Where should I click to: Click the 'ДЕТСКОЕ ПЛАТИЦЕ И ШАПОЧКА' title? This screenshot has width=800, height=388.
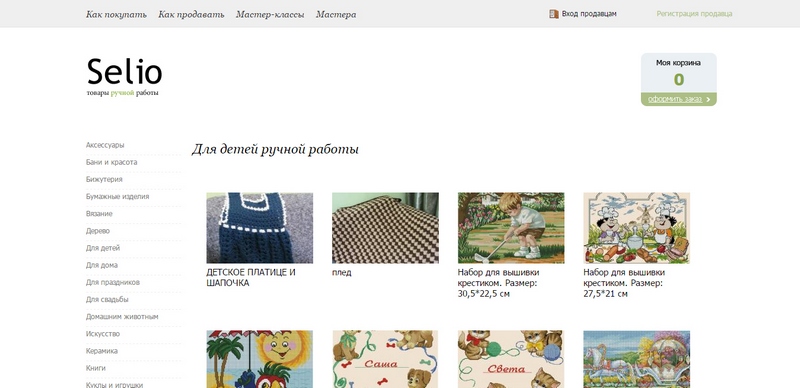pyautogui.click(x=251, y=278)
